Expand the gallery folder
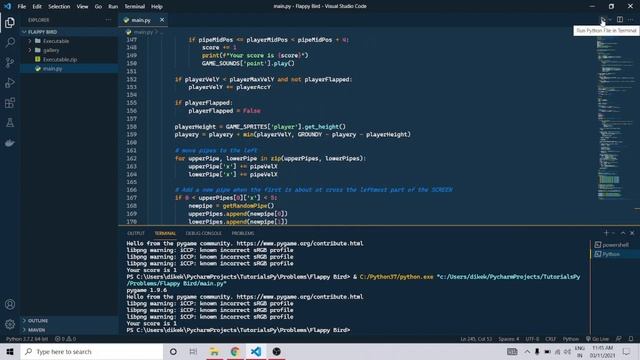 tap(51, 50)
